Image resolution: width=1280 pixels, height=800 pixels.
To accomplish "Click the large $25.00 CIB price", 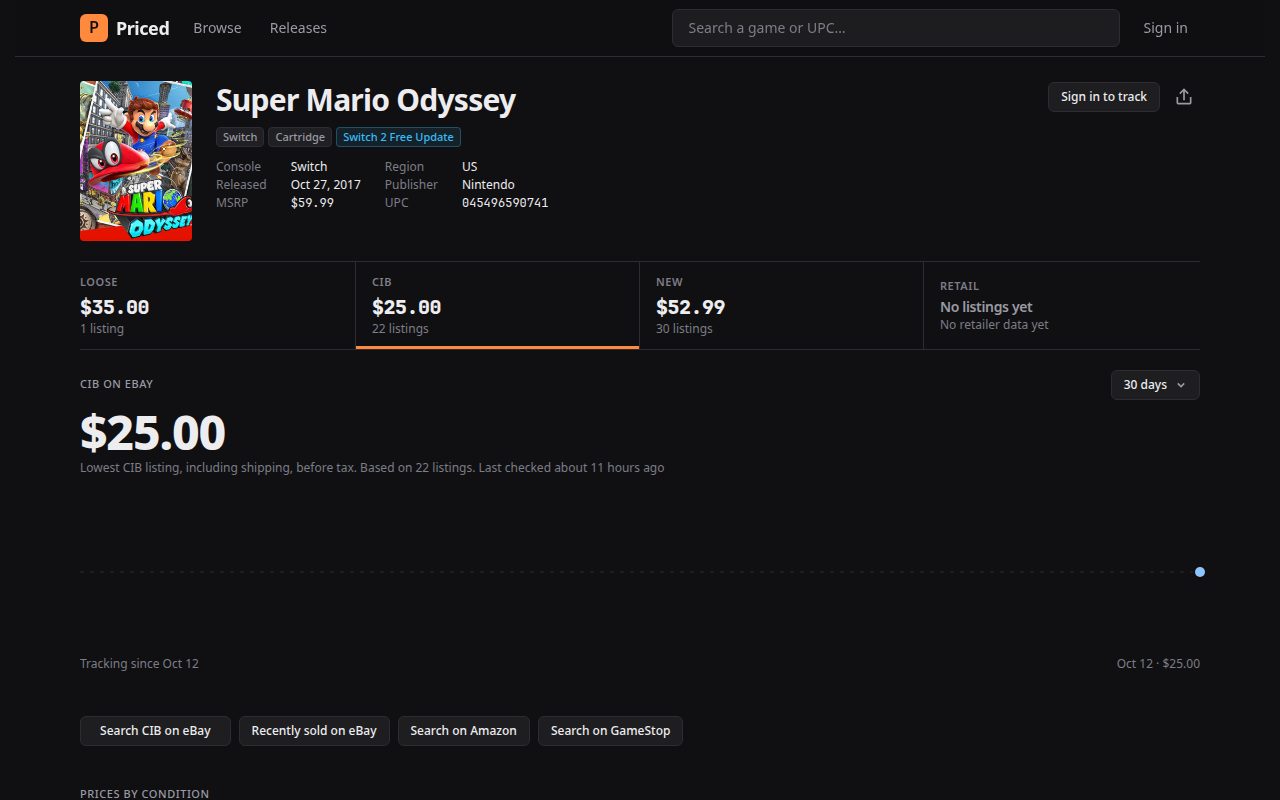I will 153,433.
